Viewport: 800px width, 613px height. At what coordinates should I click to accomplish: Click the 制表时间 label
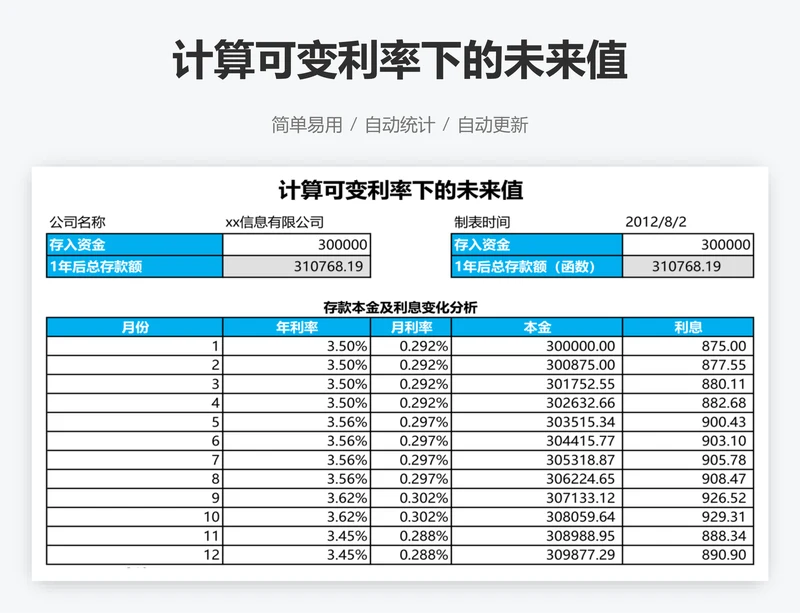(482, 222)
